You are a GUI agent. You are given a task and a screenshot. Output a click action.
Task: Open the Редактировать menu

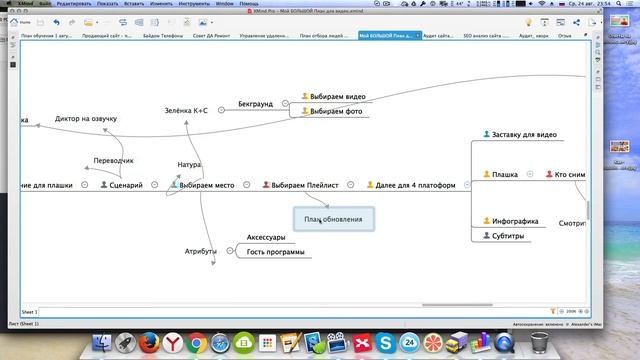74,3
